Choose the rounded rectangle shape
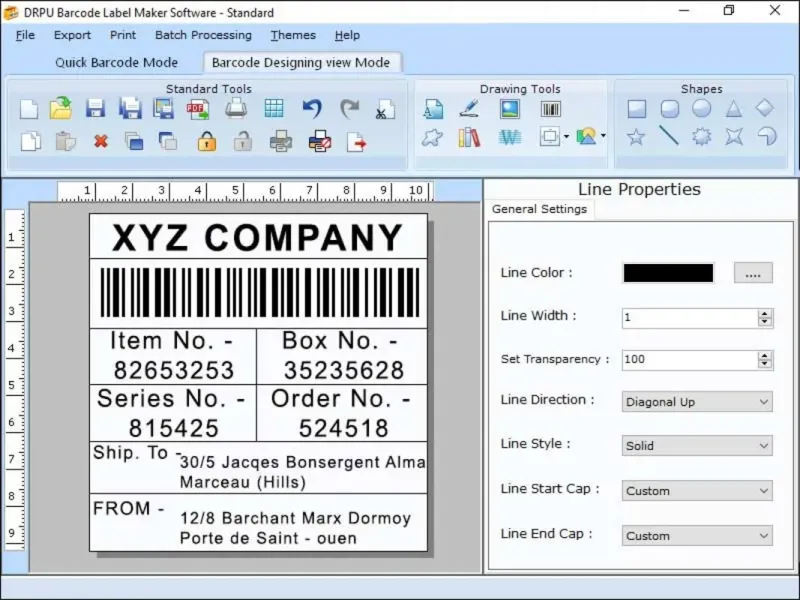Screen dimensions: 800x600 [669, 109]
